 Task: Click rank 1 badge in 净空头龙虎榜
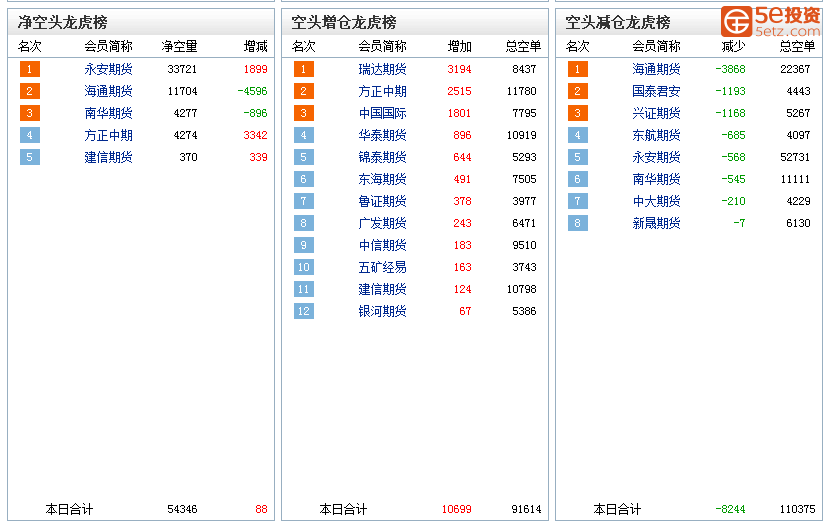pyautogui.click(x=30, y=69)
